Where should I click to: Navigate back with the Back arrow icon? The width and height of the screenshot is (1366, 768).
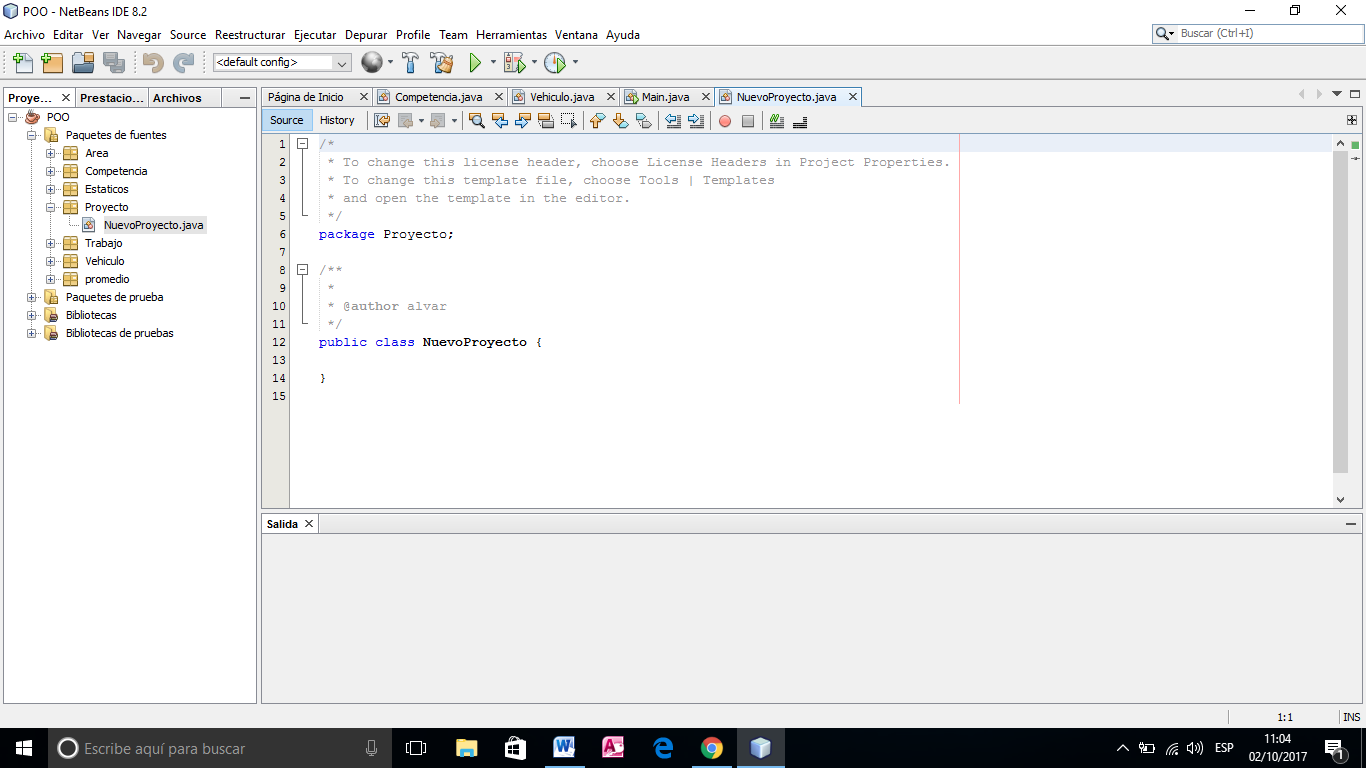404,121
